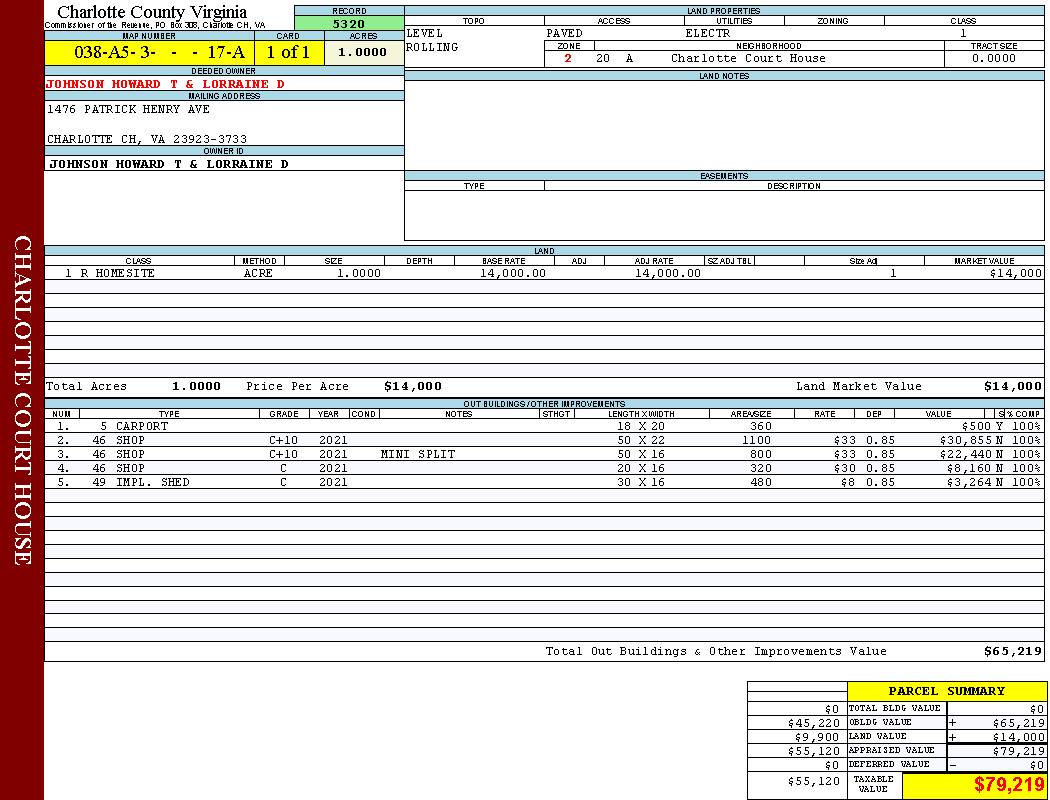This screenshot has height=800, width=1050.
Task: Click the 1476 Patrick Henry Ave mailing address
Action: (x=128, y=109)
